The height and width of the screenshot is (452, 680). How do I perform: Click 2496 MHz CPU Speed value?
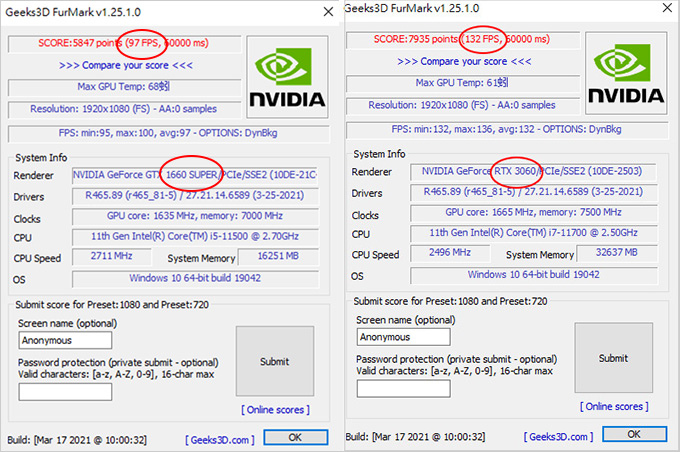coord(450,253)
